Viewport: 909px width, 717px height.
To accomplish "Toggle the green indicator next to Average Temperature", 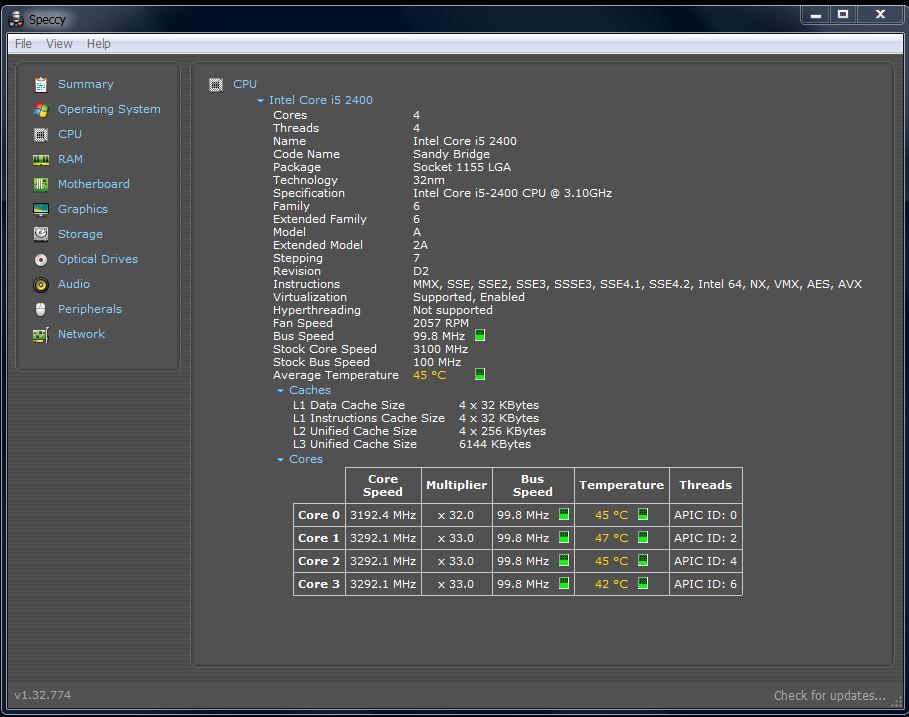I will pos(480,375).
